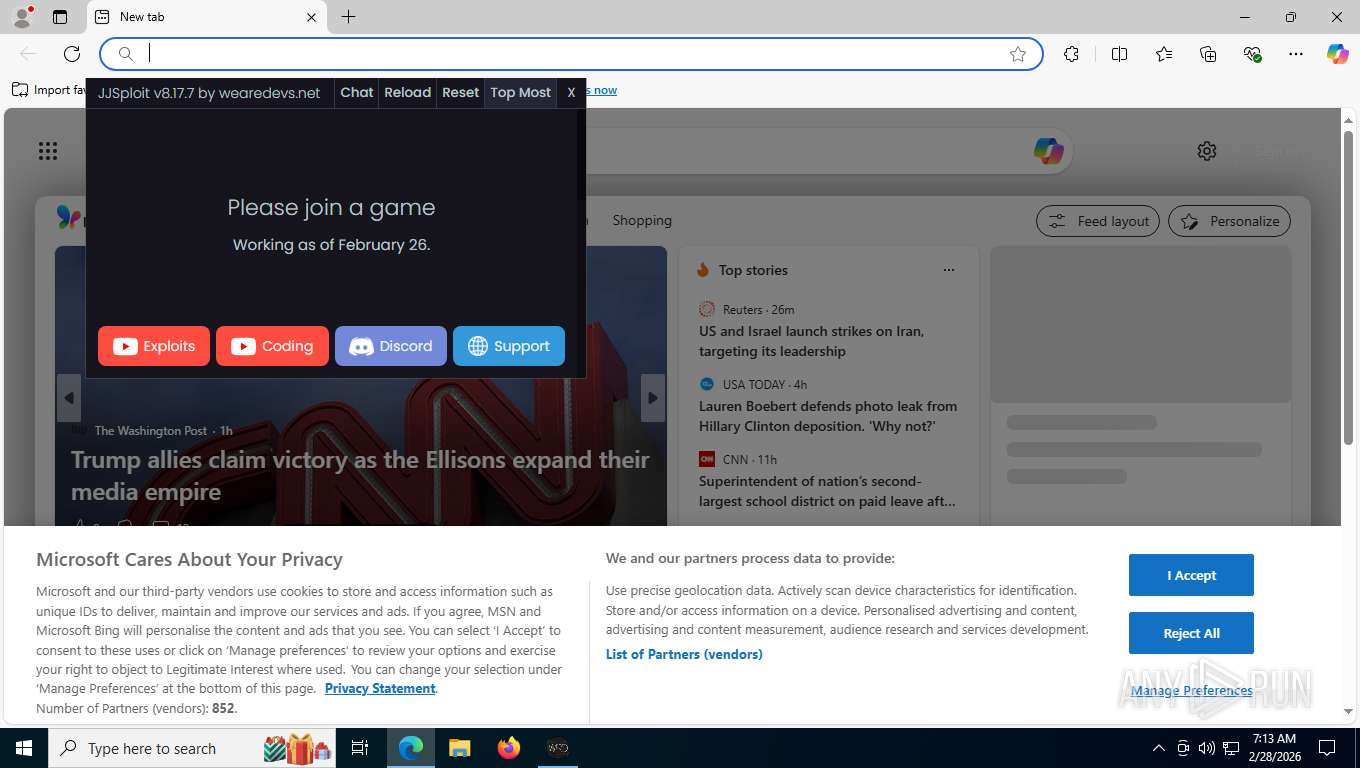This screenshot has width=1360, height=768.
Task: Open Task View in the taskbar
Action: [360, 748]
